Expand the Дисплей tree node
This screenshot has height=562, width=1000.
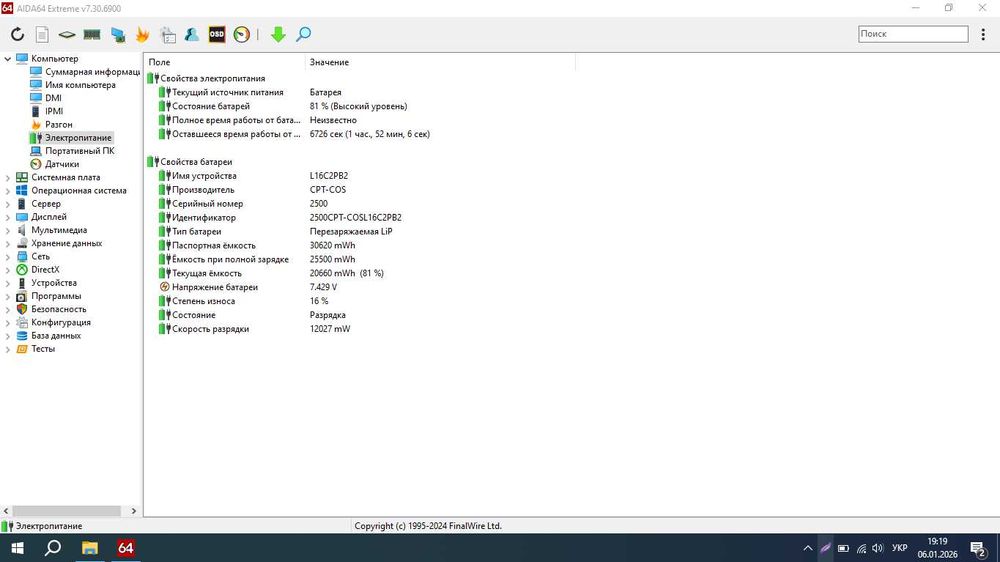pos(8,217)
